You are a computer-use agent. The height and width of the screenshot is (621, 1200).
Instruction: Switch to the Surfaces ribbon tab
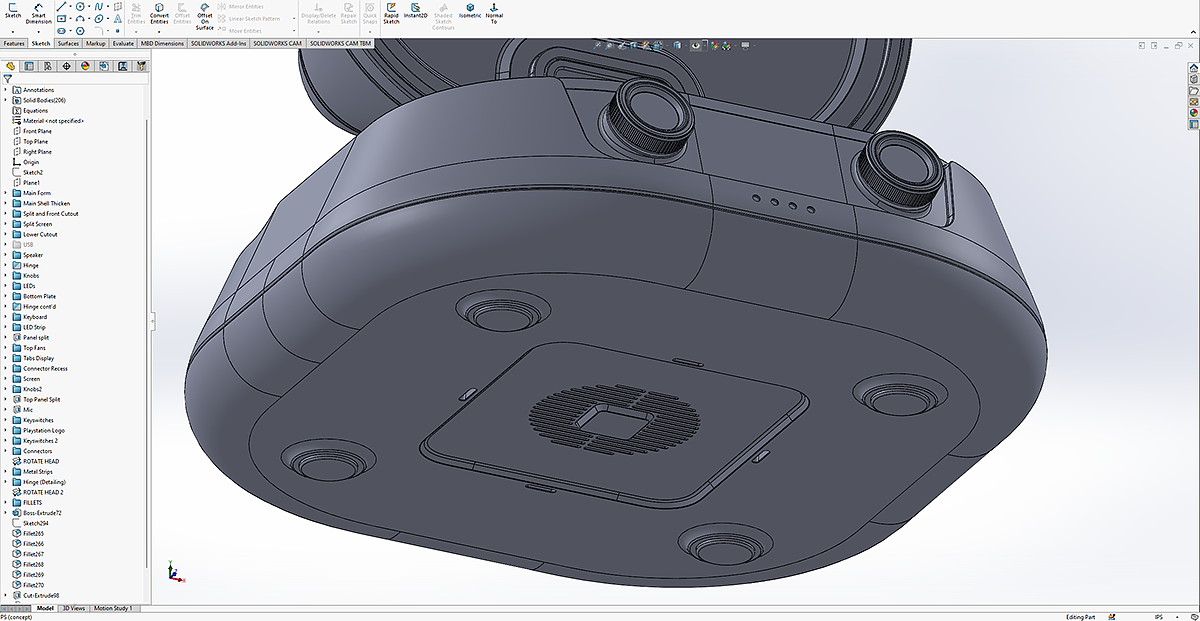coord(68,44)
